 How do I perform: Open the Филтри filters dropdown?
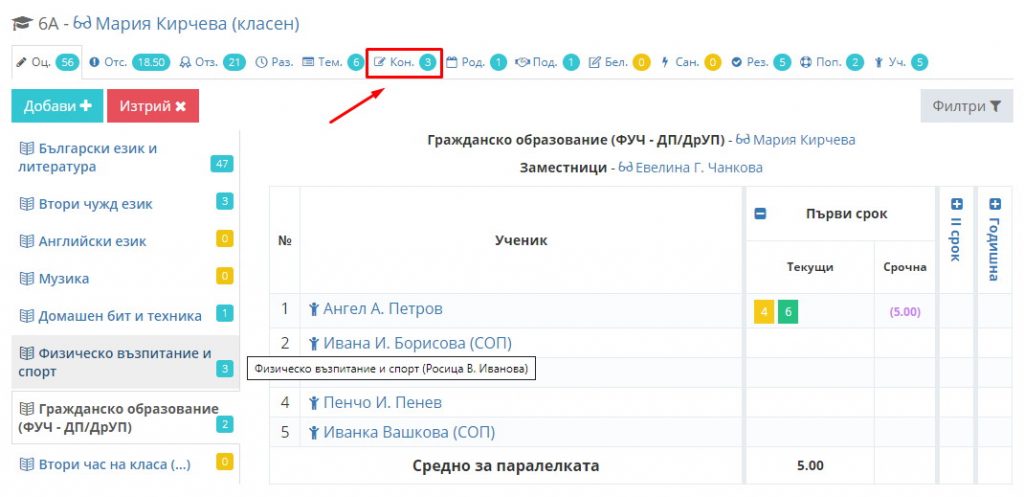(x=965, y=106)
